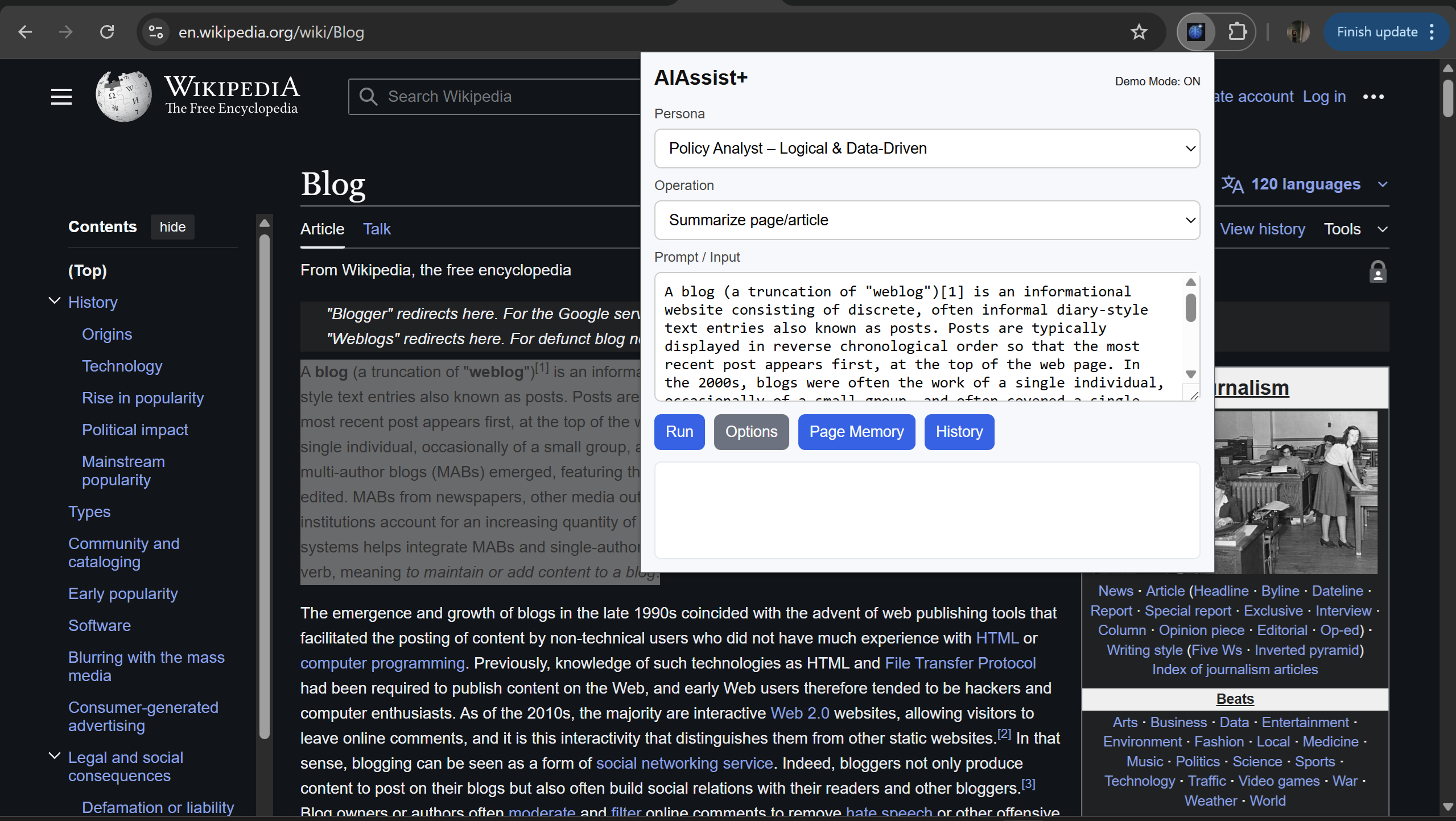Viewport: 1456px width, 821px height.
Task: Open the browser extensions puzzle icon
Action: tap(1237, 32)
